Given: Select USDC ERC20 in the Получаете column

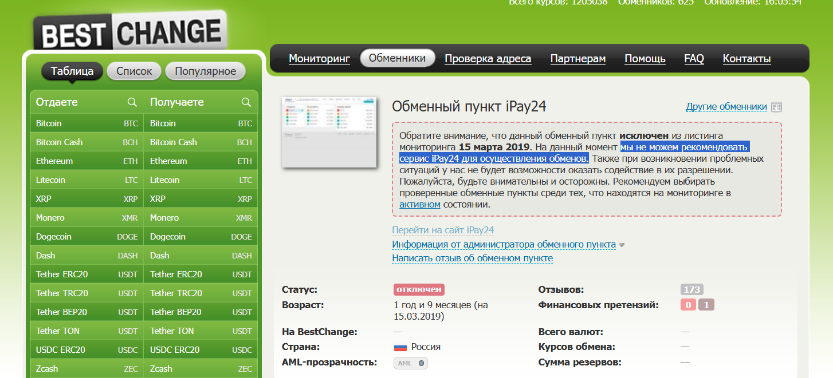Looking at the screenshot, I should coord(201,350).
